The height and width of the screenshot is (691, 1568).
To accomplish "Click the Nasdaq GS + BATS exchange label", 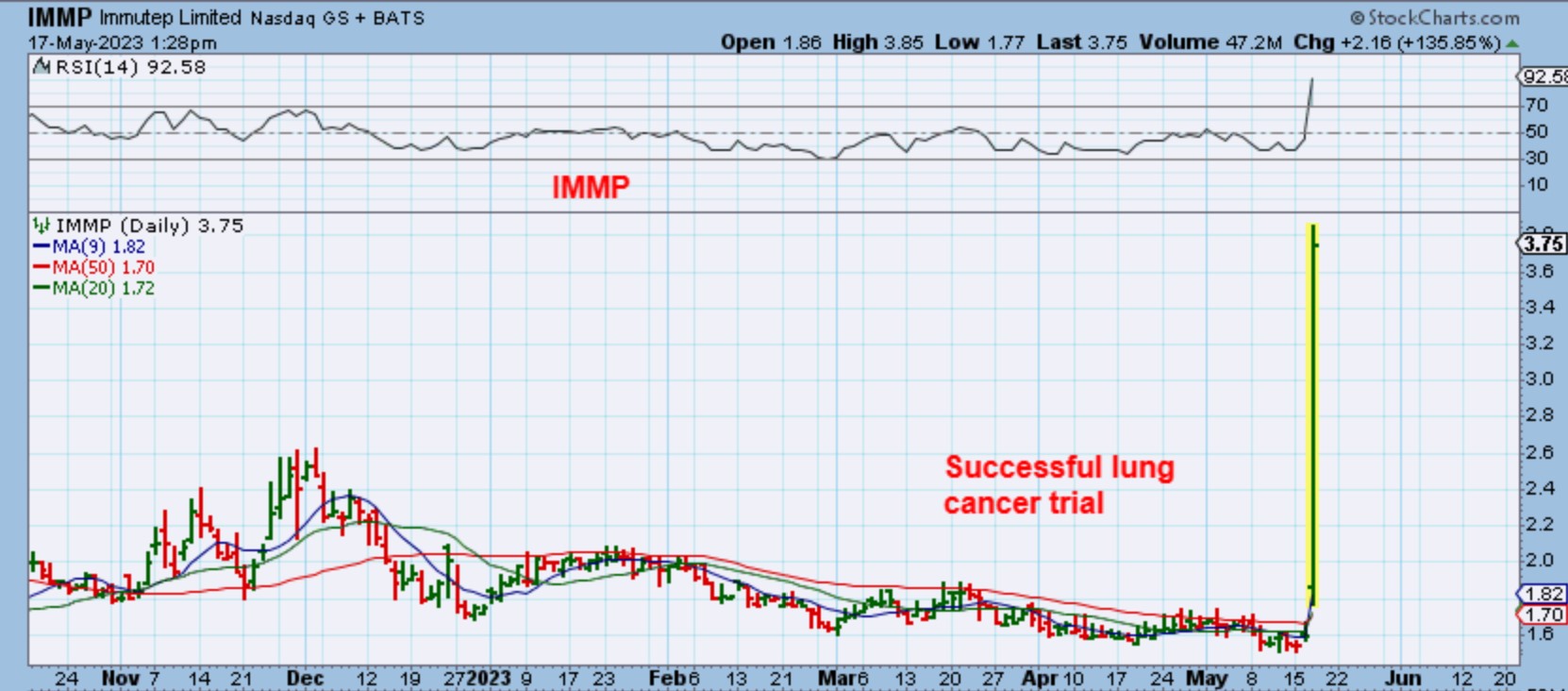I will pos(337,18).
